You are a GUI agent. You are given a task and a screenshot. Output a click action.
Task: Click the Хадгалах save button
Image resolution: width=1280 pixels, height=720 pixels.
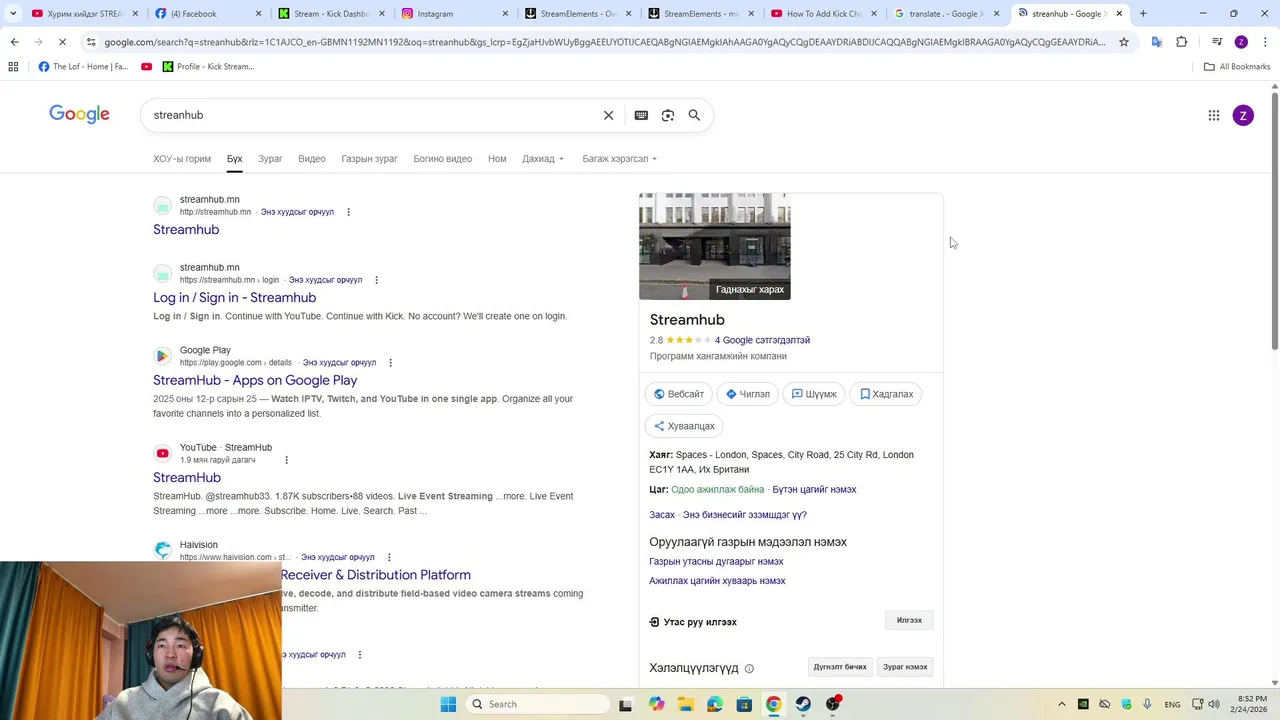coord(887,394)
